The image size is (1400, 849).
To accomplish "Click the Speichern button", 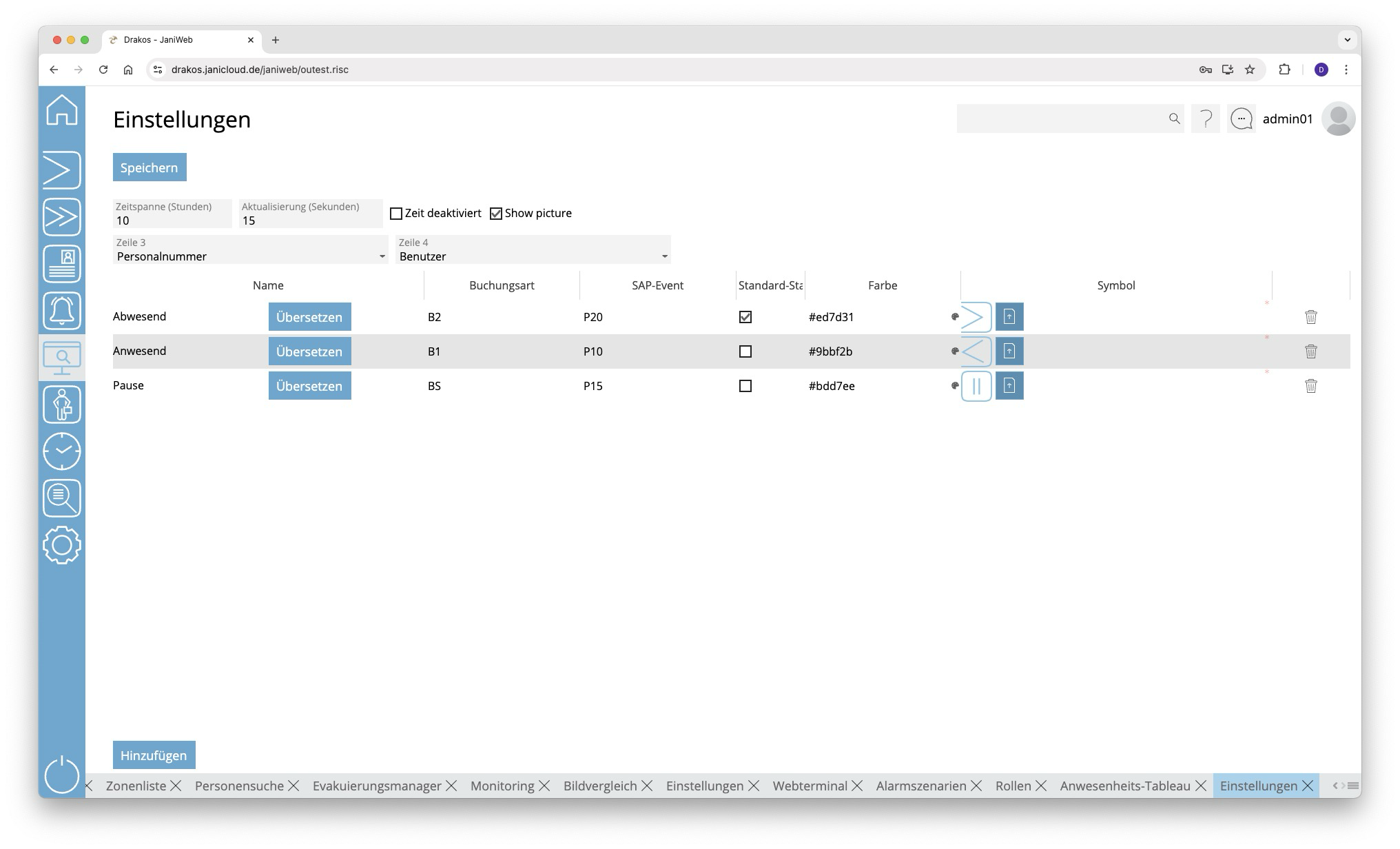I will tap(150, 167).
